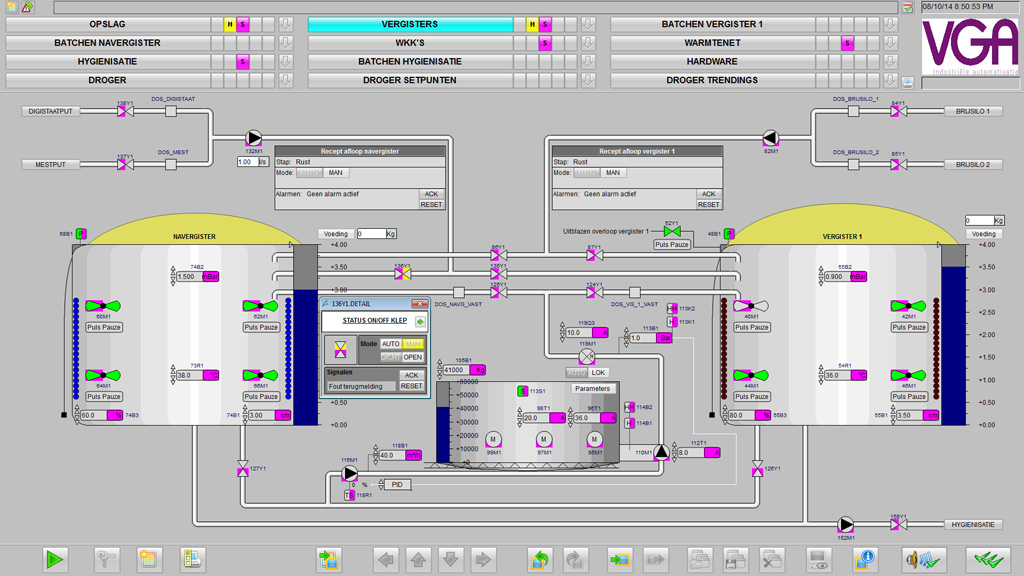Click the down arrow beside the HARDWARE row

(x=890, y=62)
